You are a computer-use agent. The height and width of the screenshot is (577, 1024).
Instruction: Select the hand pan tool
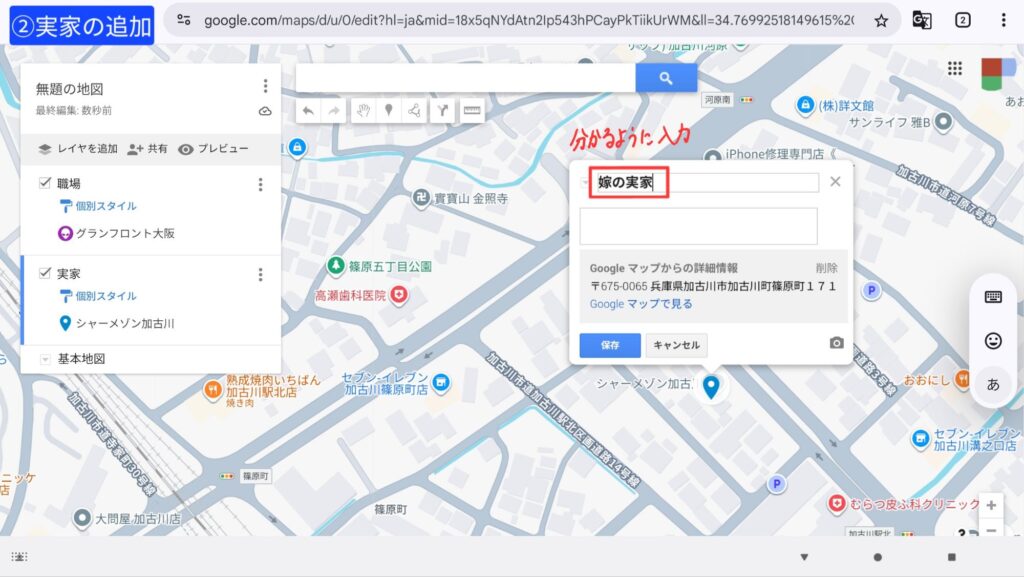click(364, 111)
